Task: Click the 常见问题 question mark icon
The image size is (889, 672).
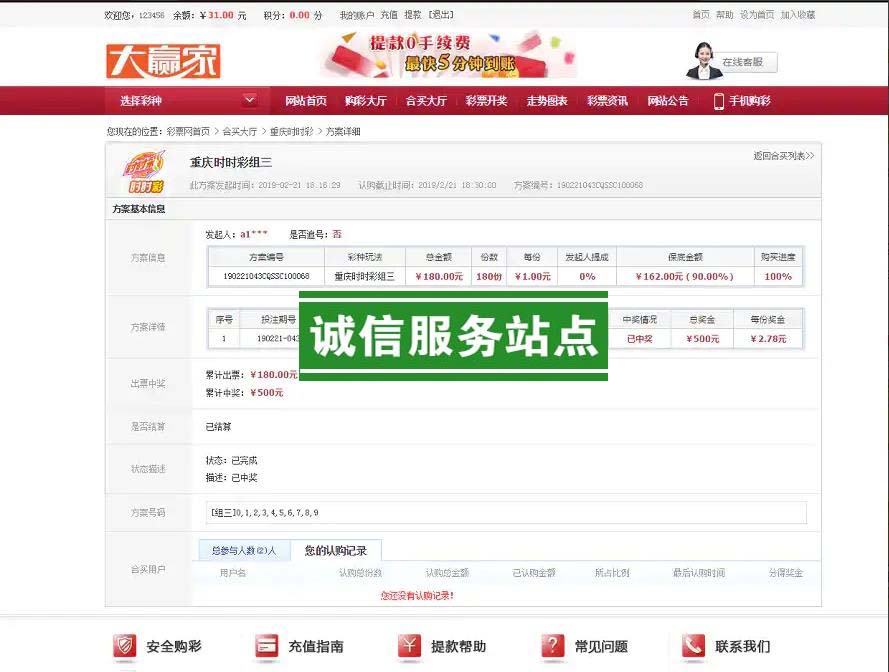Action: tap(552, 646)
